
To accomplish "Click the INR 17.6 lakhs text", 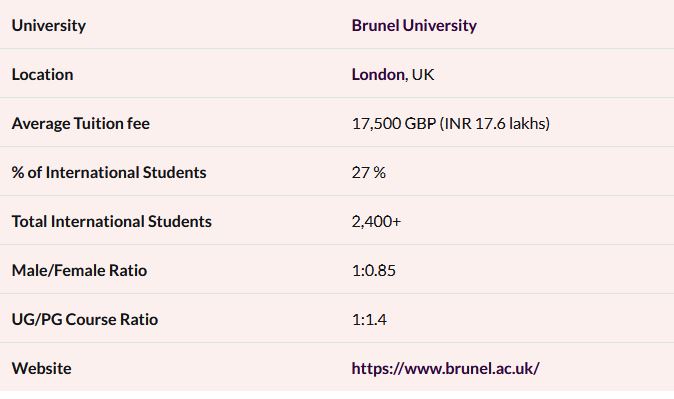I will (495, 123).
